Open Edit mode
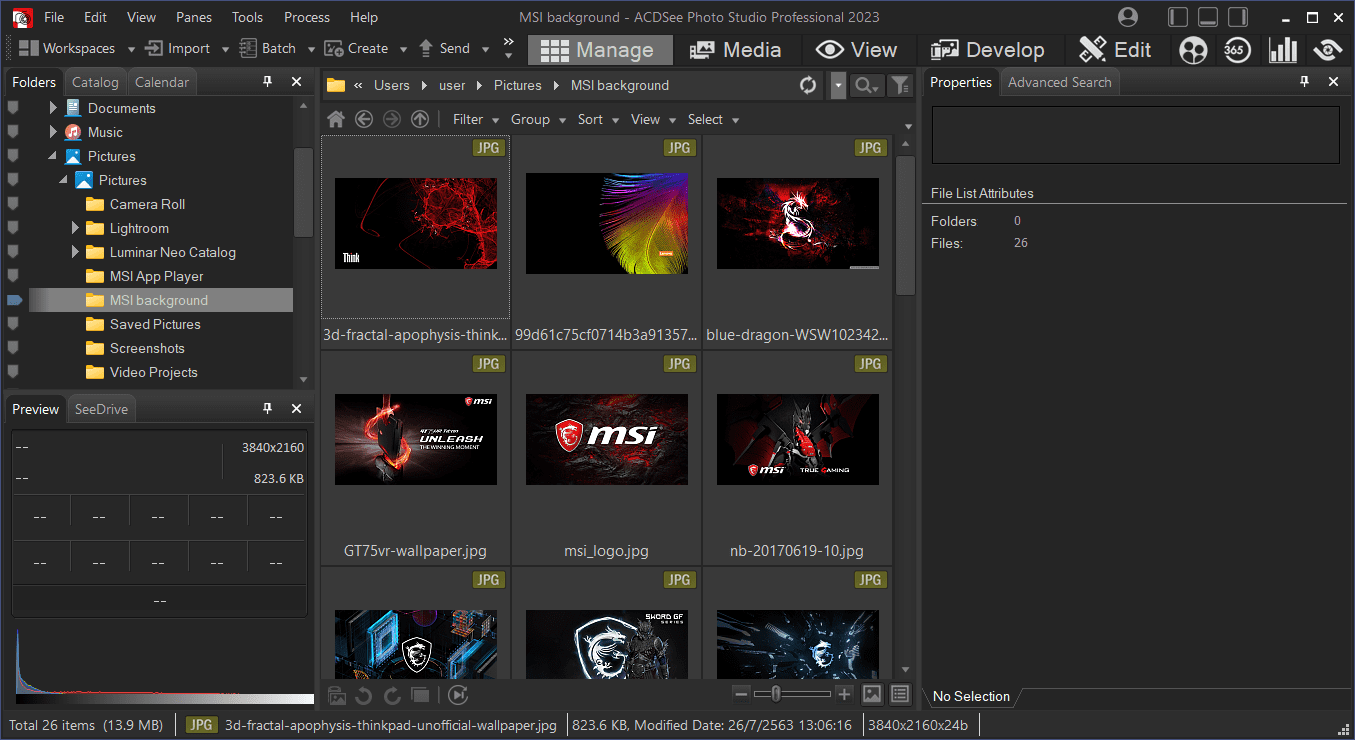The width and height of the screenshot is (1355, 740). point(1116,50)
